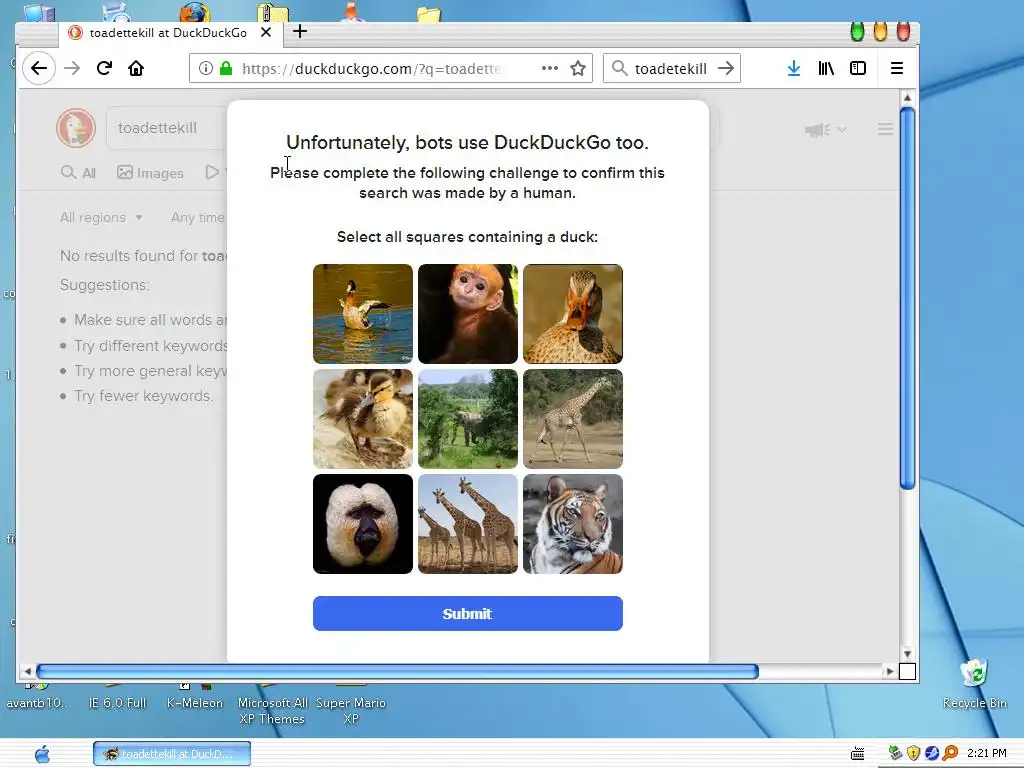Click the toadettekill taskbar window button
This screenshot has width=1024, height=768.
pyautogui.click(x=172, y=754)
